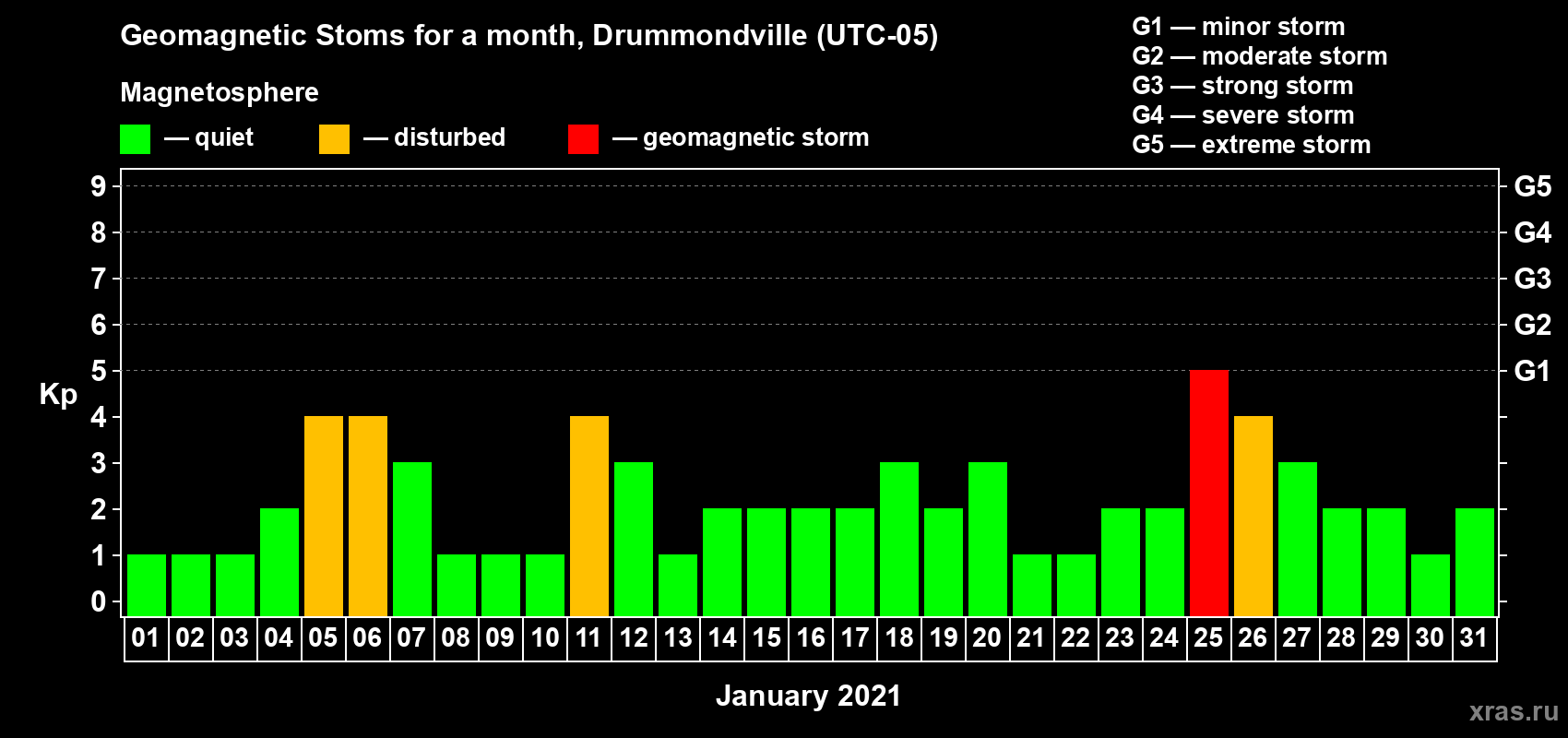1568x738 pixels.
Task: Select the green bar for day 27
Action: click(1298, 539)
